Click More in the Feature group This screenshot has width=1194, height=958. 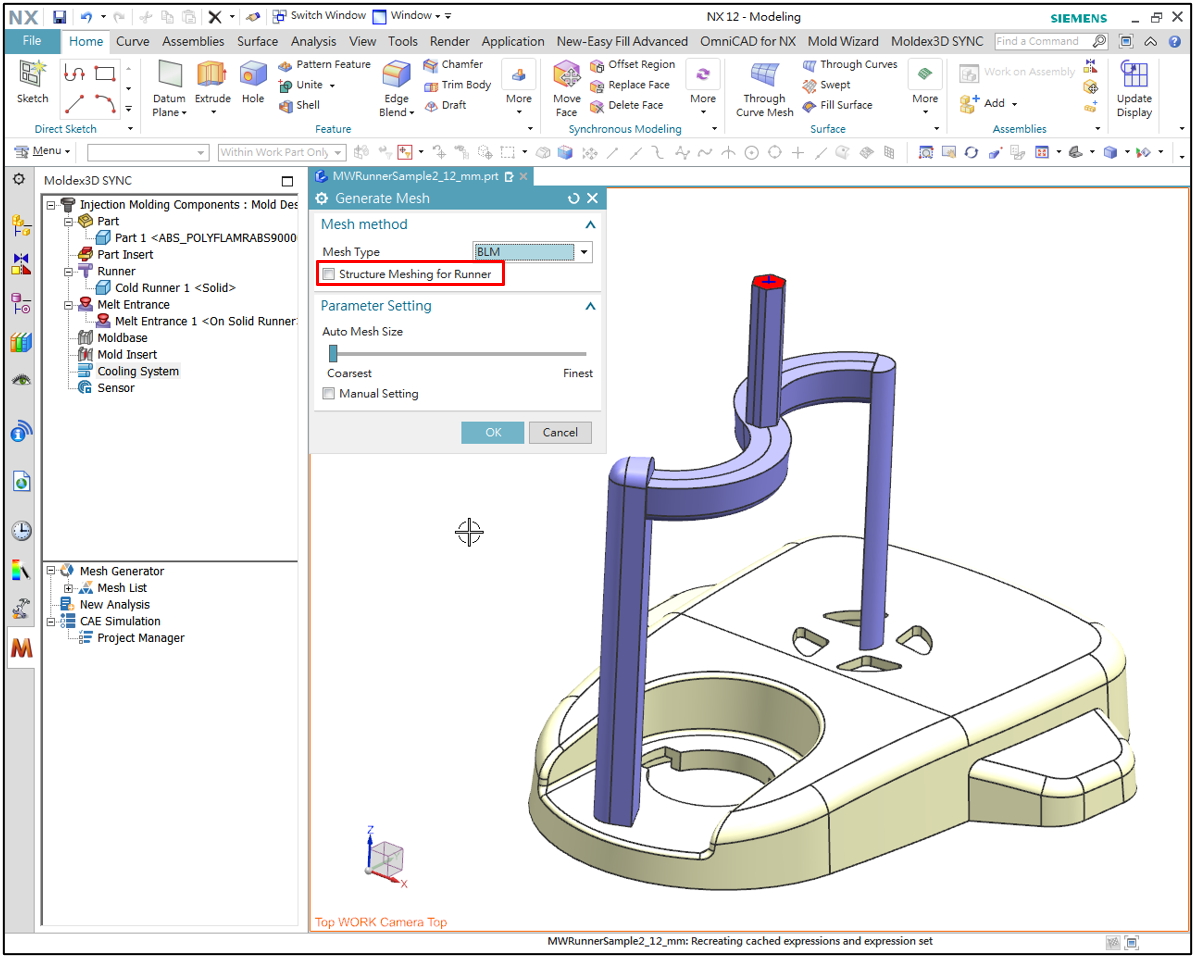[519, 88]
